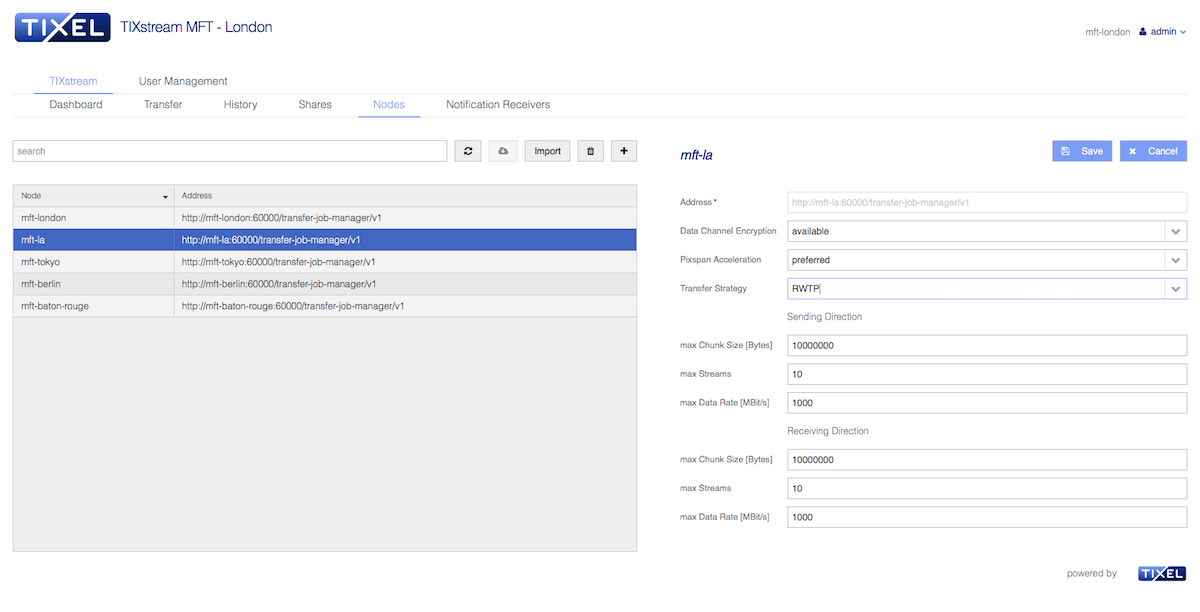
Task: Click the TIXEL logo in header
Action: (62, 28)
